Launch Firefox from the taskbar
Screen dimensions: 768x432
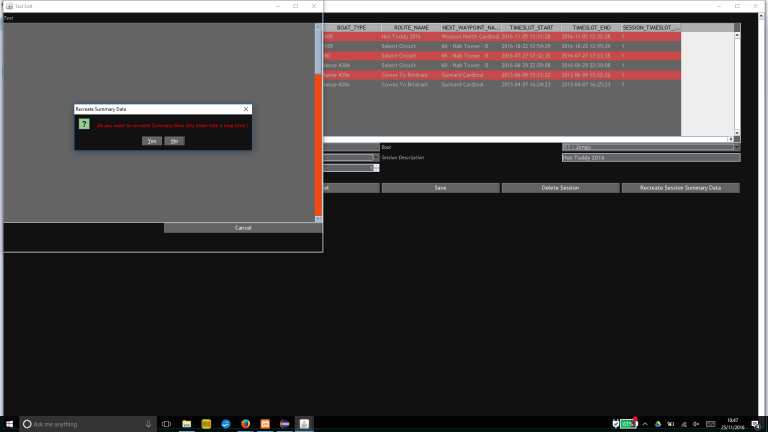click(x=245, y=424)
